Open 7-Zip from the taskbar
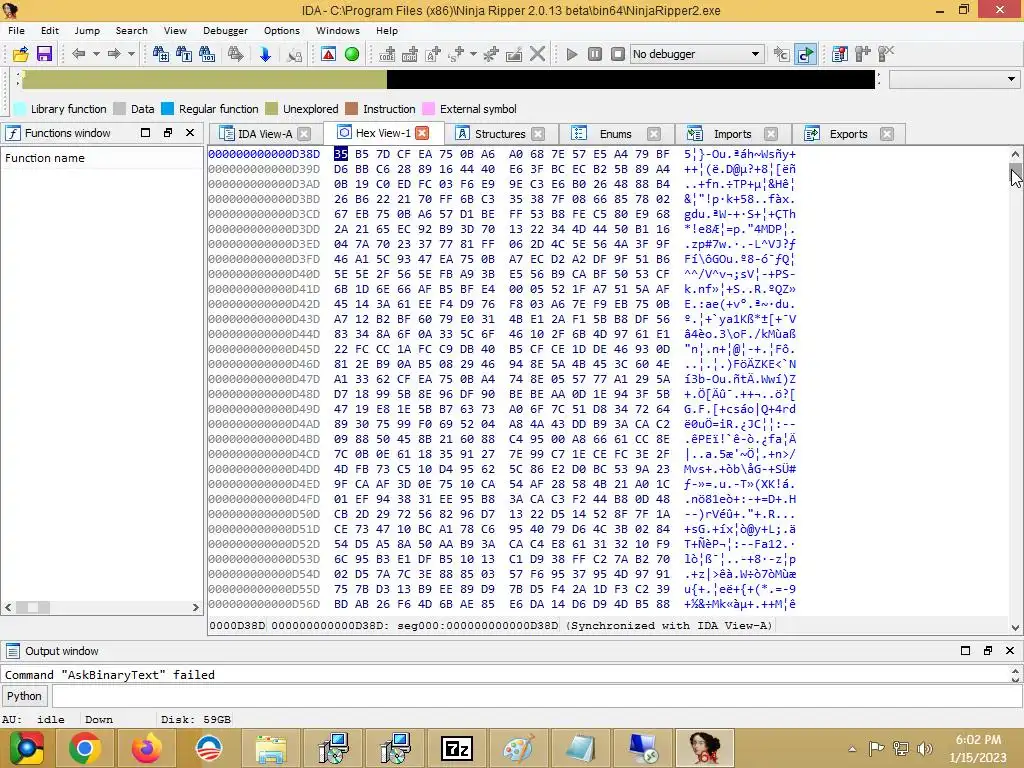Screen dimensions: 1024x768 coord(457,748)
